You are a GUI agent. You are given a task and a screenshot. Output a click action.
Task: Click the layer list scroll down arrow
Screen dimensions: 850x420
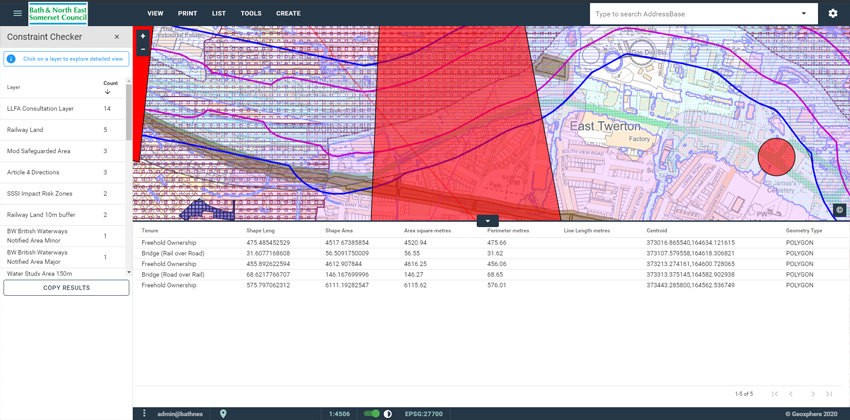tap(129, 272)
